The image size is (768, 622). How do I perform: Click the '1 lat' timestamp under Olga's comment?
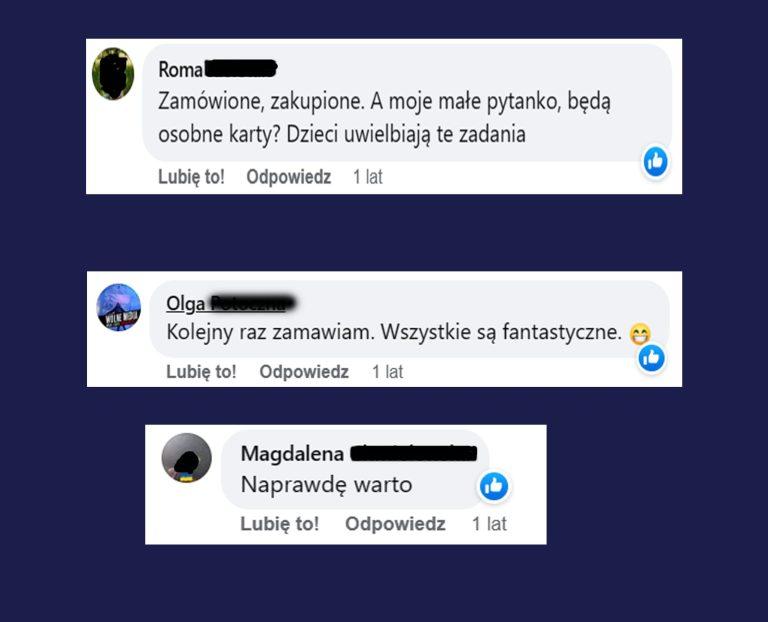click(x=387, y=372)
